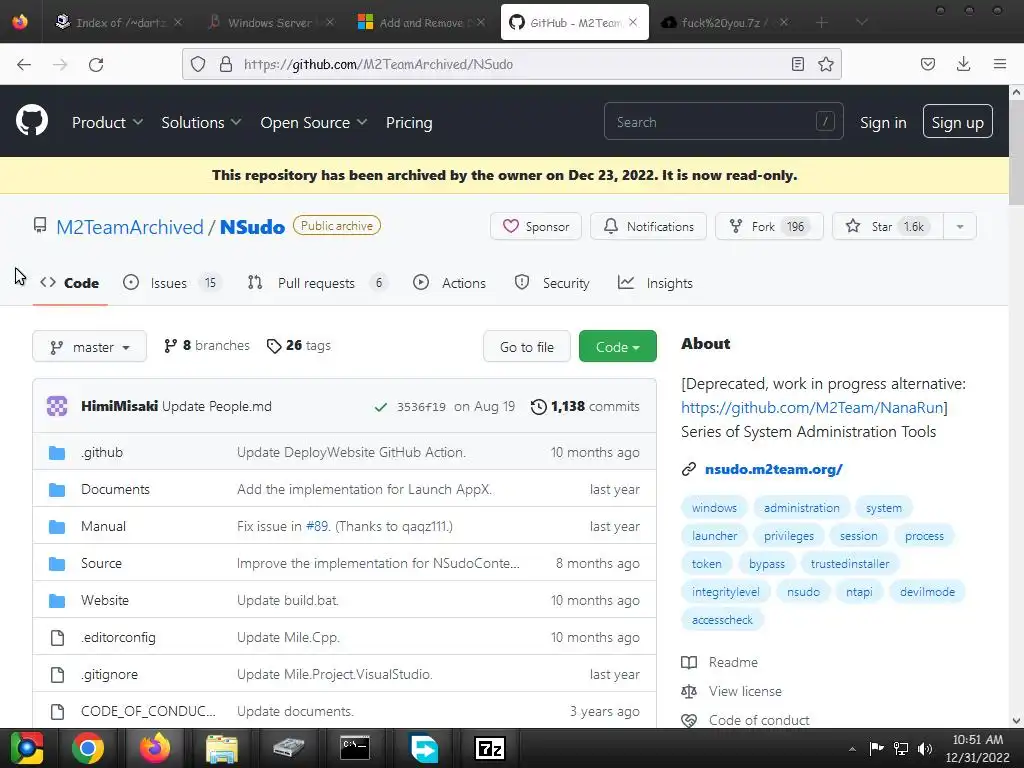The width and height of the screenshot is (1024, 768).
Task: Open the NanaRun GitHub link
Action: point(812,408)
